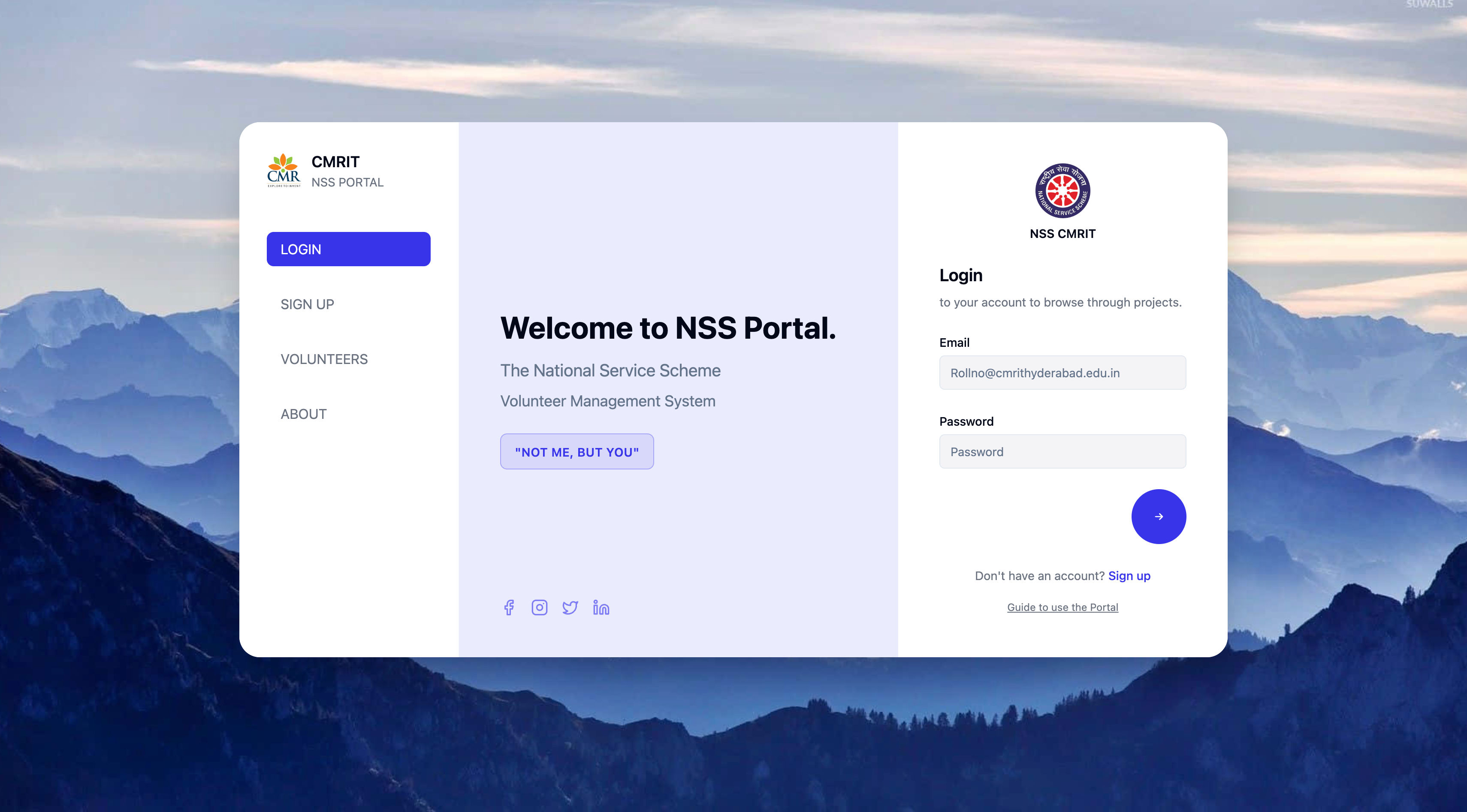Submit login with the round arrow button
Image resolution: width=1467 pixels, height=812 pixels.
pos(1158,516)
